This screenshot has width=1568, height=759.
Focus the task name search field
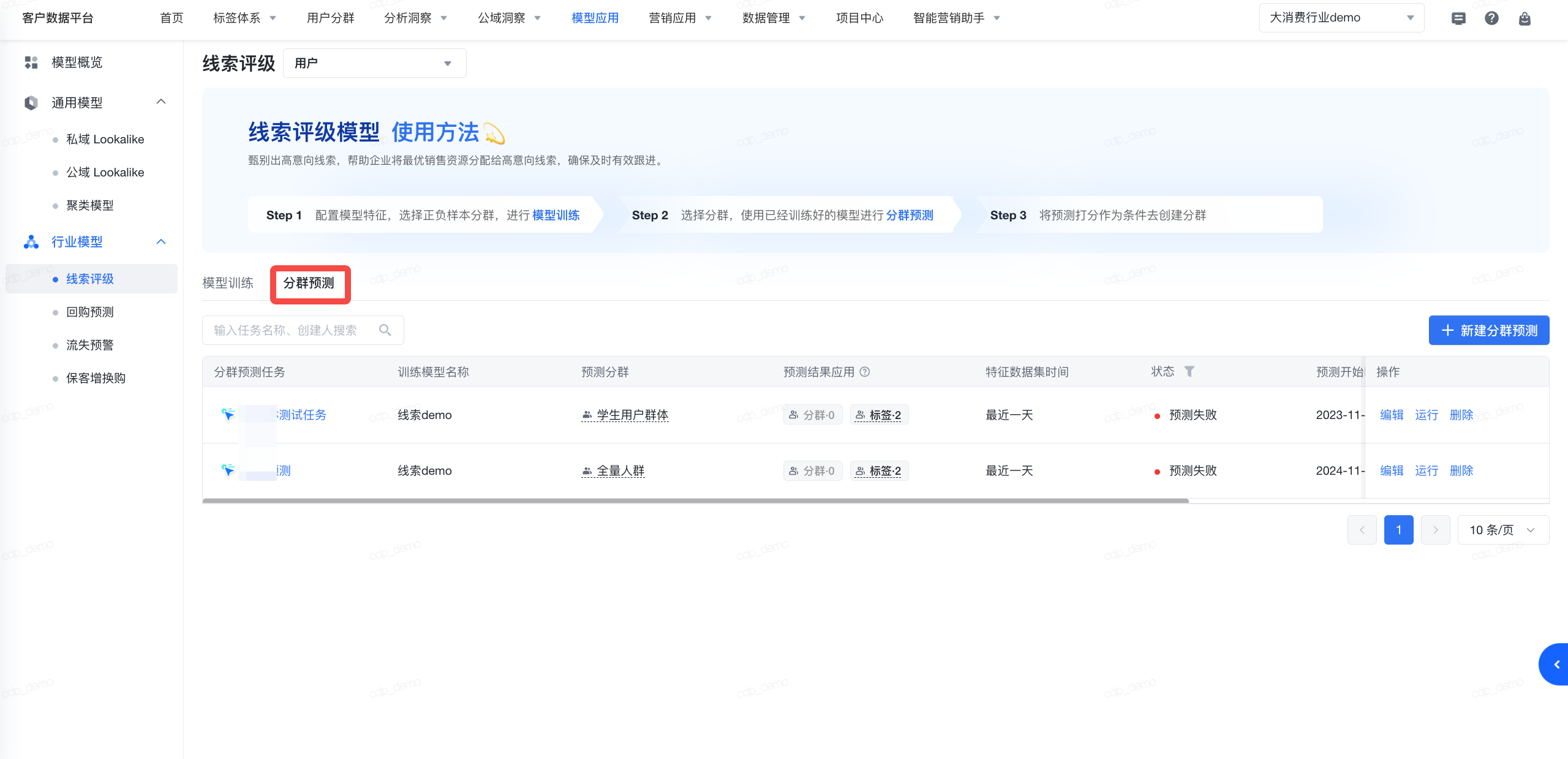[x=303, y=330]
